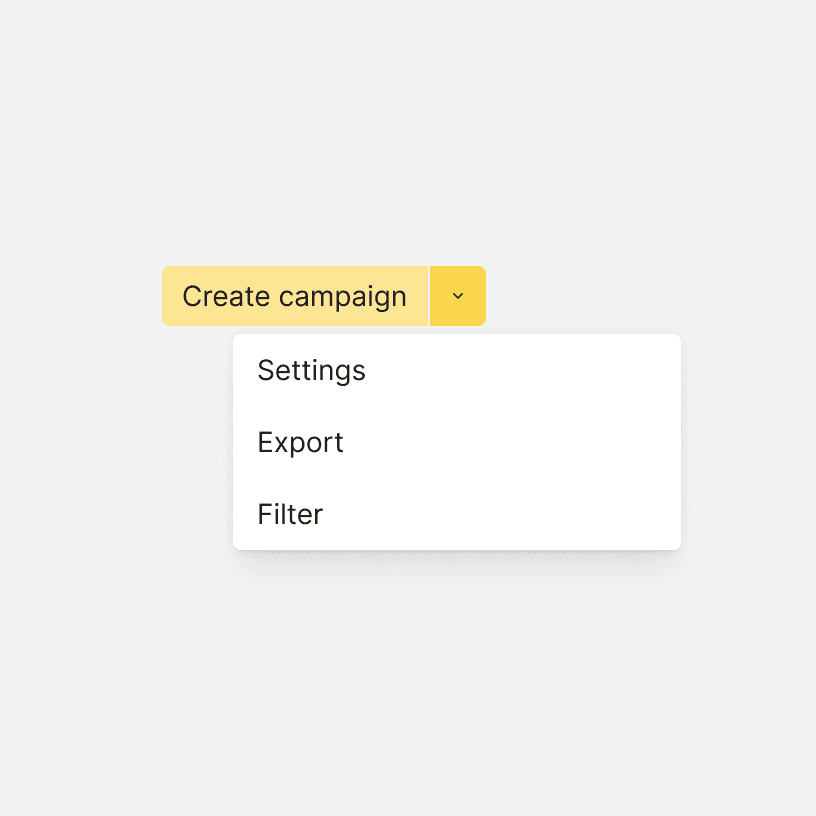The image size is (816, 816).
Task: Click the Create campaign button
Action: 294,296
